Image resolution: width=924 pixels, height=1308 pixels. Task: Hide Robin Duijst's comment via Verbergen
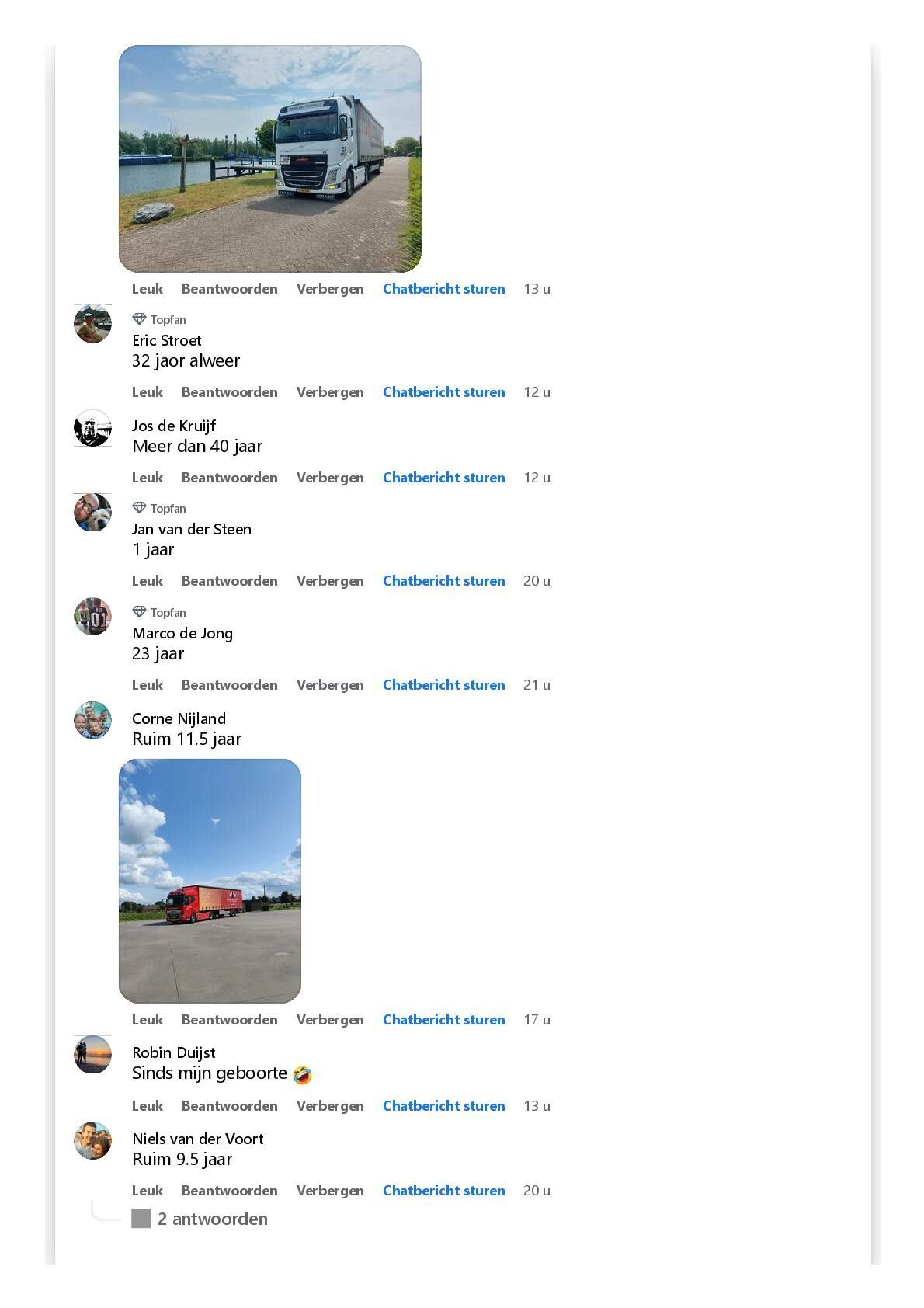pos(330,1106)
